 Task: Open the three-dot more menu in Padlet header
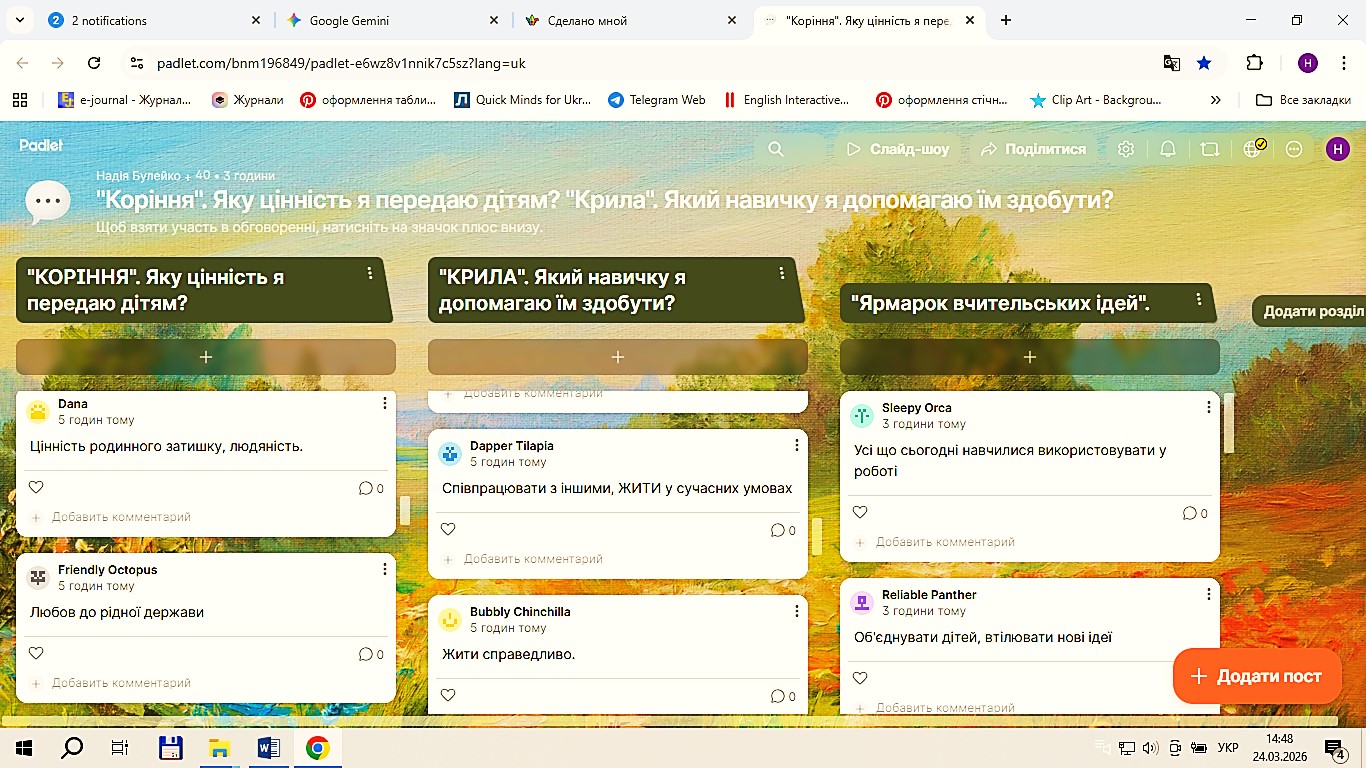tap(1294, 149)
